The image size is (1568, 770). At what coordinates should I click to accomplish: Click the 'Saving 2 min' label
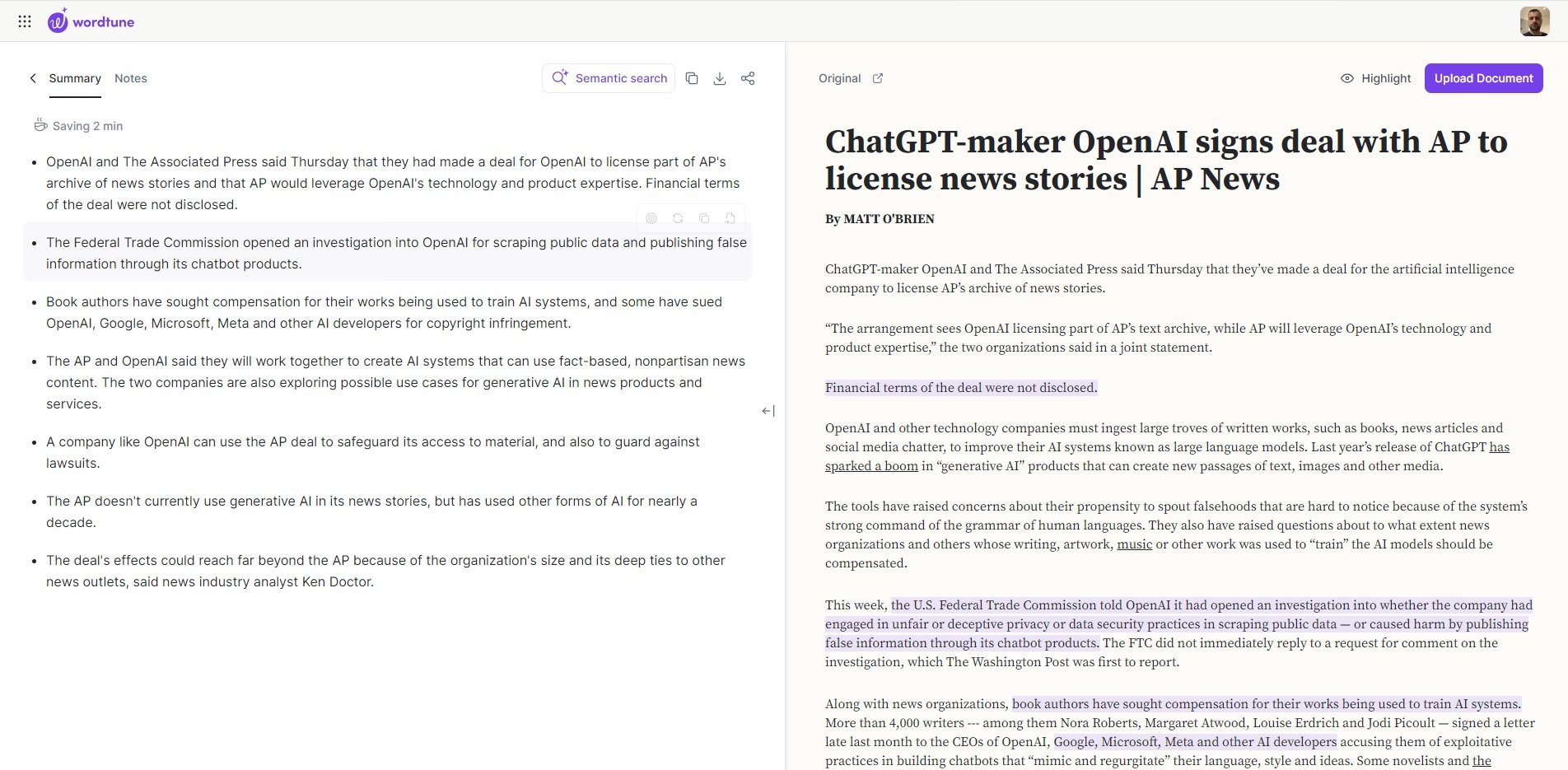[87, 126]
